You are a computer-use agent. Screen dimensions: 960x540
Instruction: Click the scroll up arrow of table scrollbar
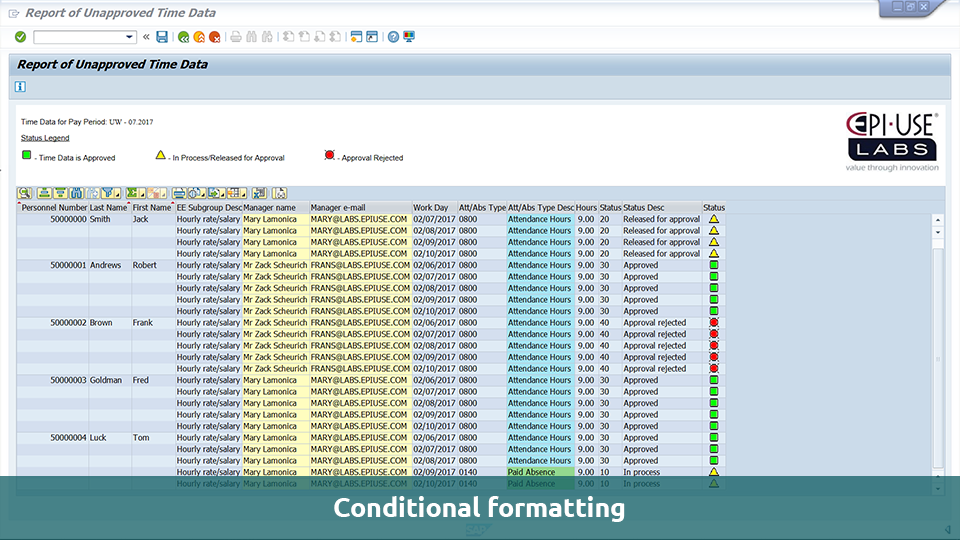coord(937,219)
